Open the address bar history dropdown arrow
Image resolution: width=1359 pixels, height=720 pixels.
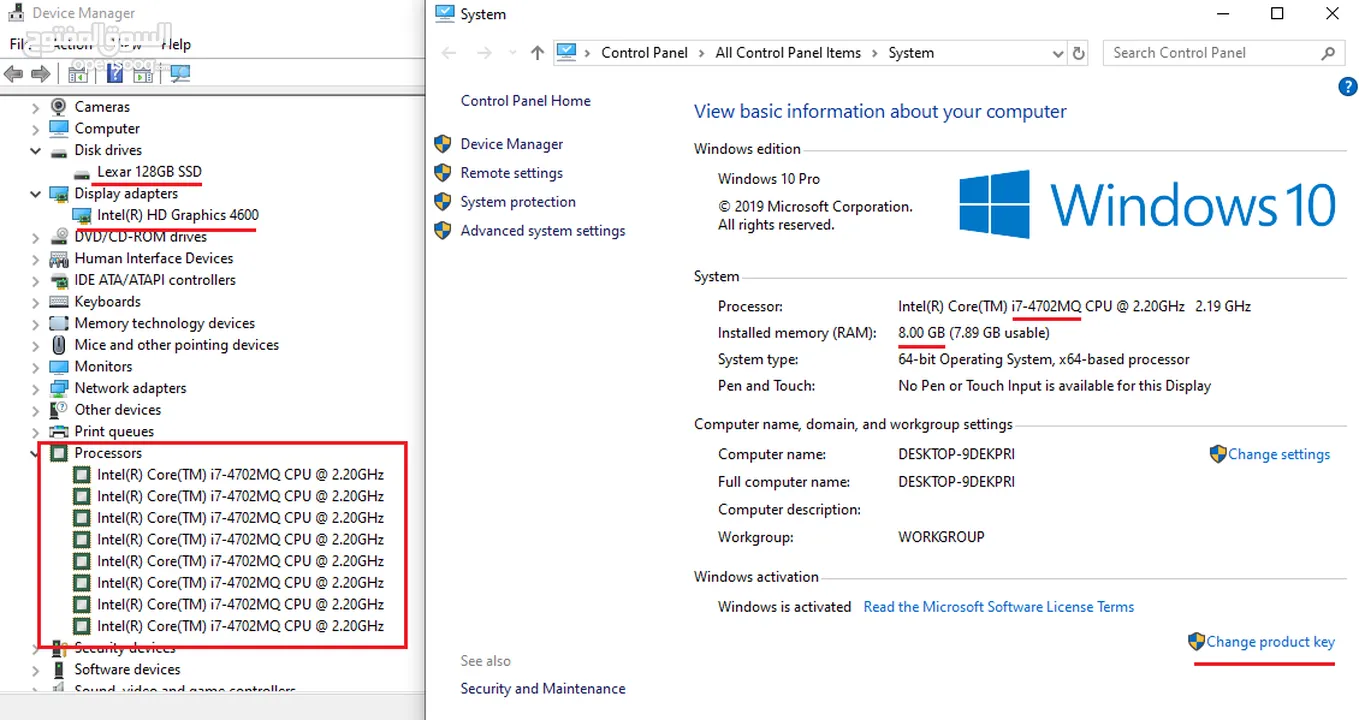pyautogui.click(x=1058, y=53)
